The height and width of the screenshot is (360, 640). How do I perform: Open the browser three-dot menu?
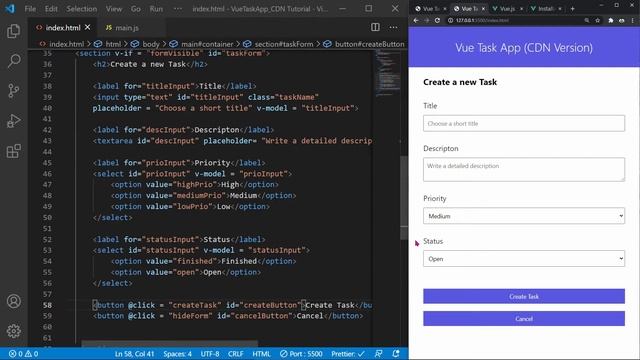coord(633,20)
